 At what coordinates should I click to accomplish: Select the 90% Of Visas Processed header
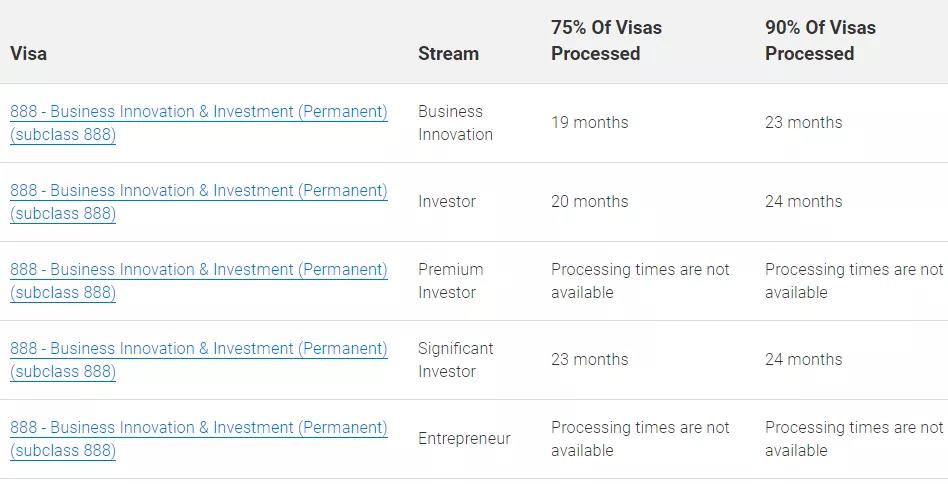[x=820, y=40]
